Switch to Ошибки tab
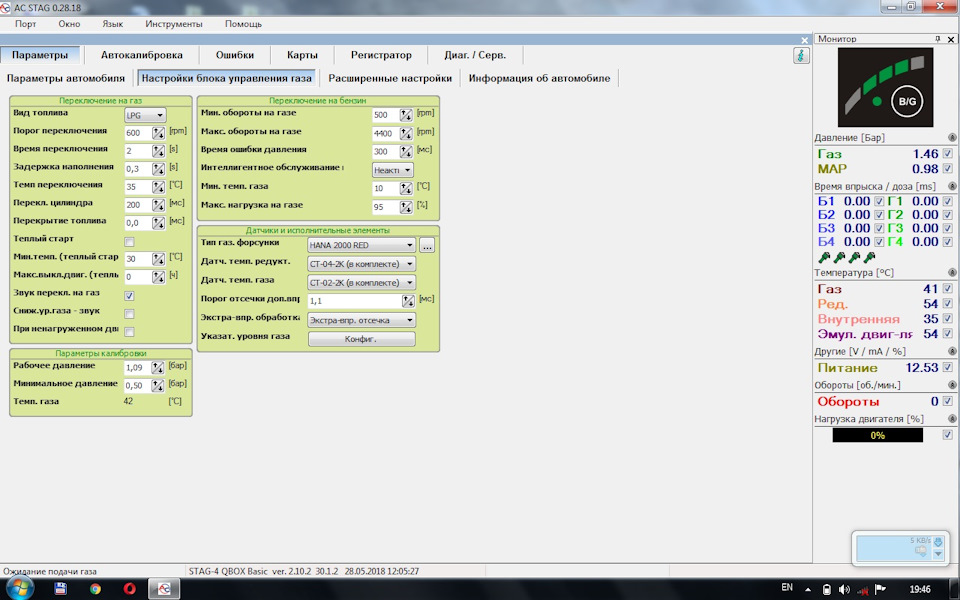Viewport: 960px width, 600px height. tap(234, 55)
